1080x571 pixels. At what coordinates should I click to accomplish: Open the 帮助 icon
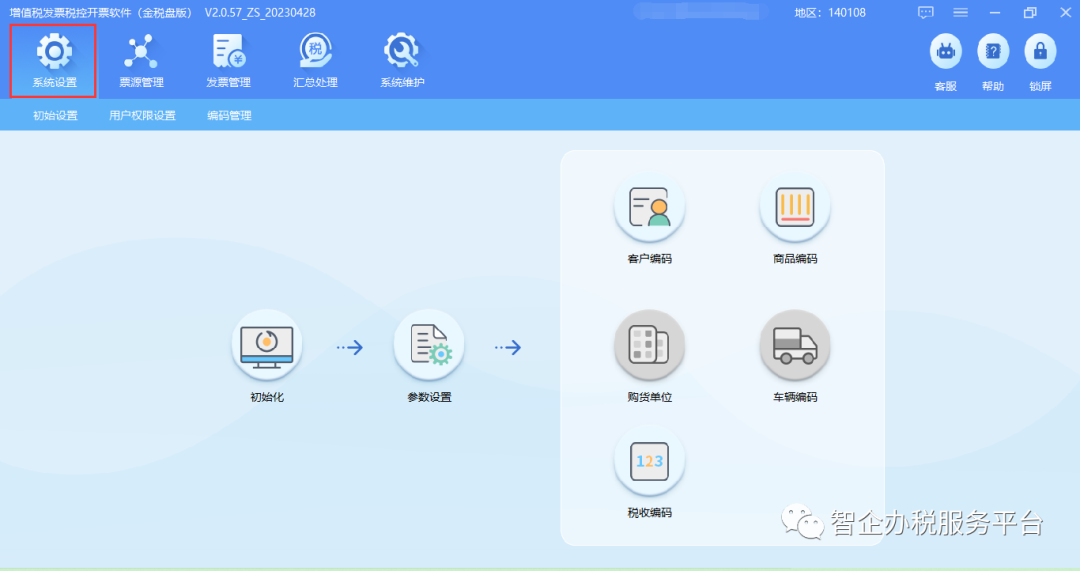(x=993, y=52)
